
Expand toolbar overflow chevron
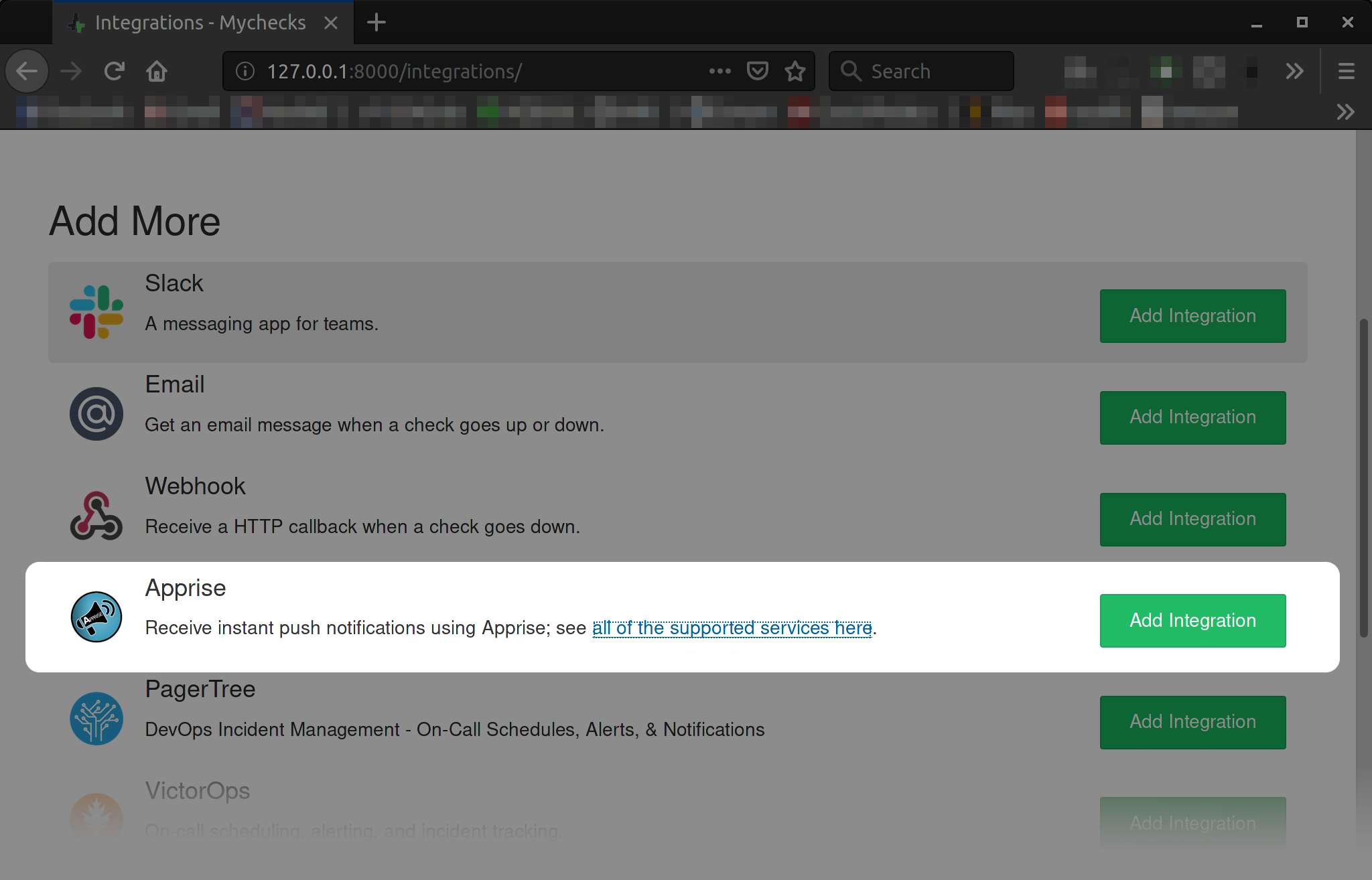tap(1294, 71)
